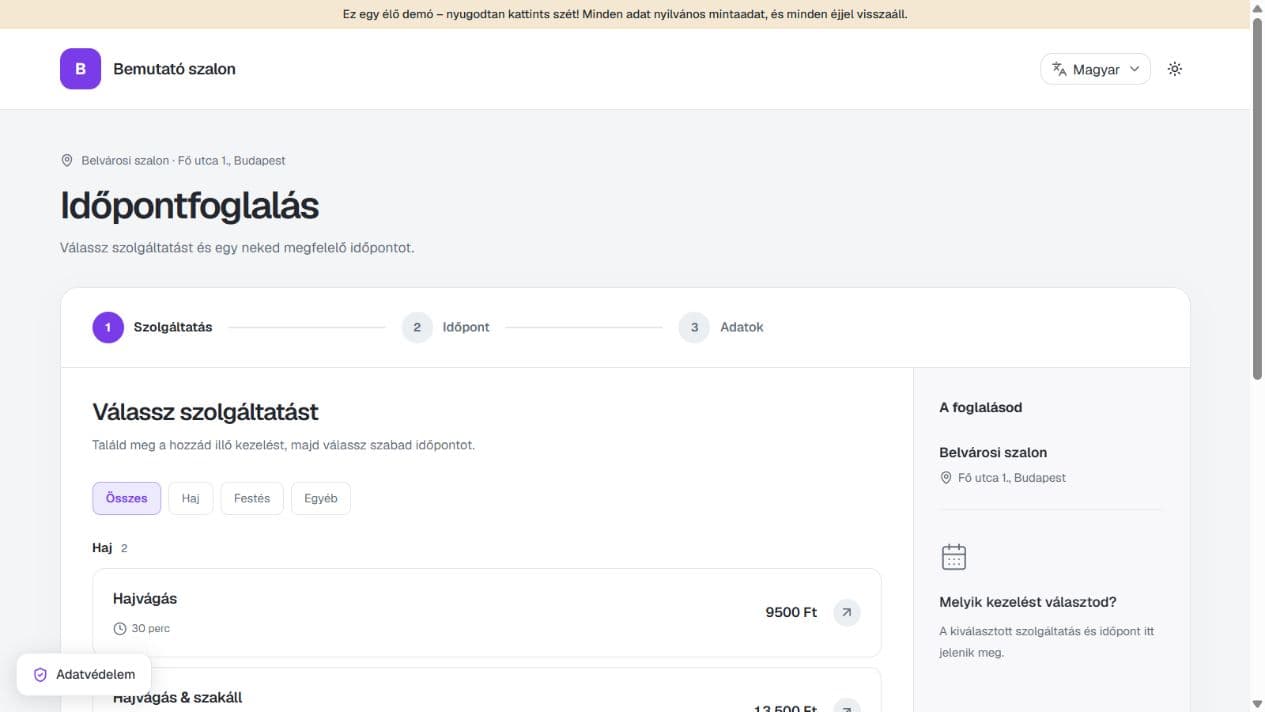Screen dimensions: 1265x712
Task: Go to step 2 Időpont
Action: [x=446, y=327]
